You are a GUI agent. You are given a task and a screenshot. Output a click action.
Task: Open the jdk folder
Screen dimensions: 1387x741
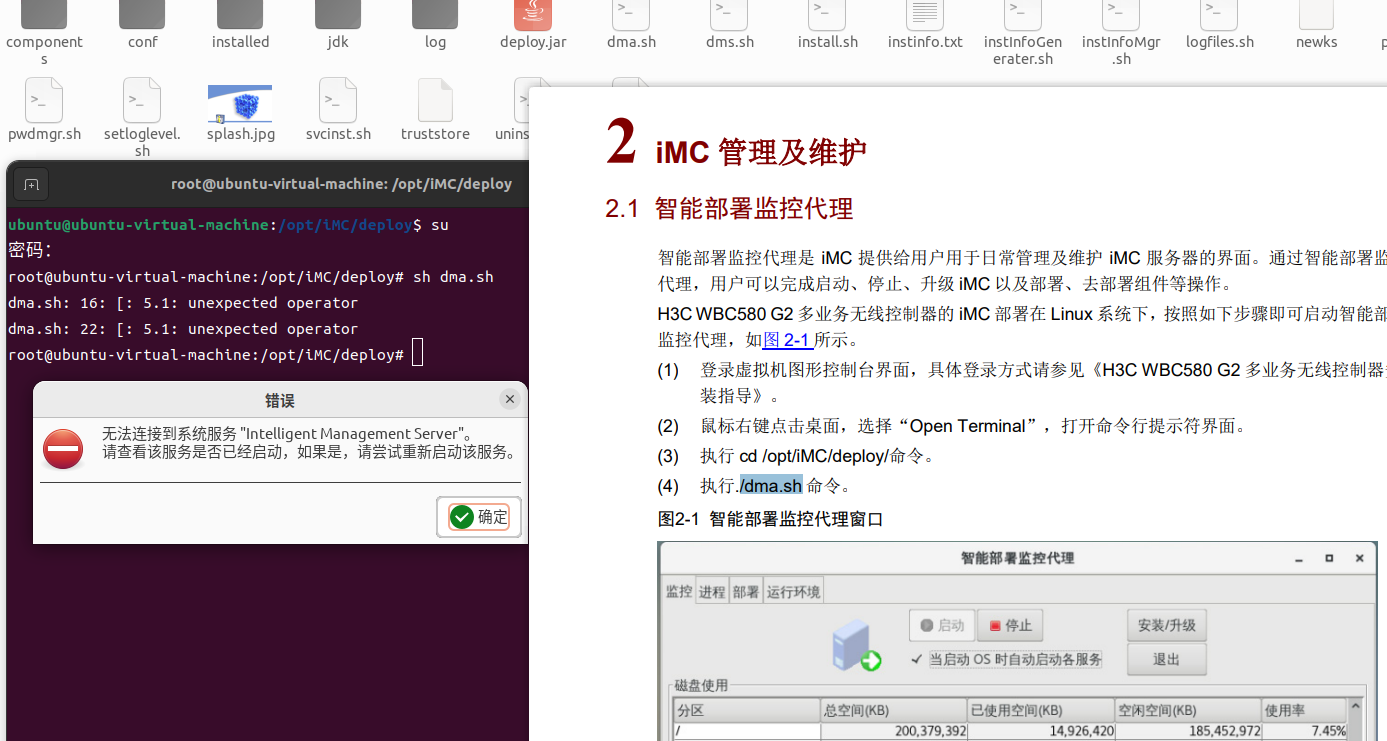tap(338, 15)
